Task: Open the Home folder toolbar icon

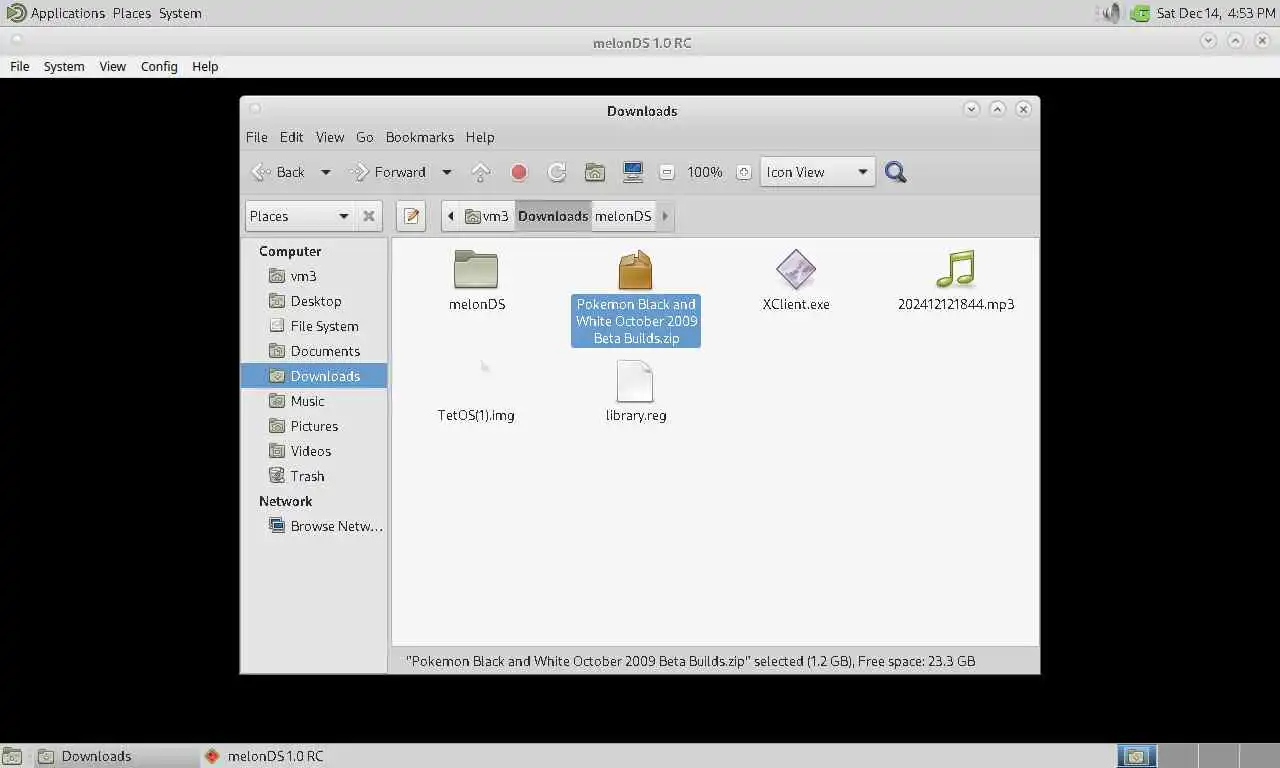Action: (x=595, y=172)
